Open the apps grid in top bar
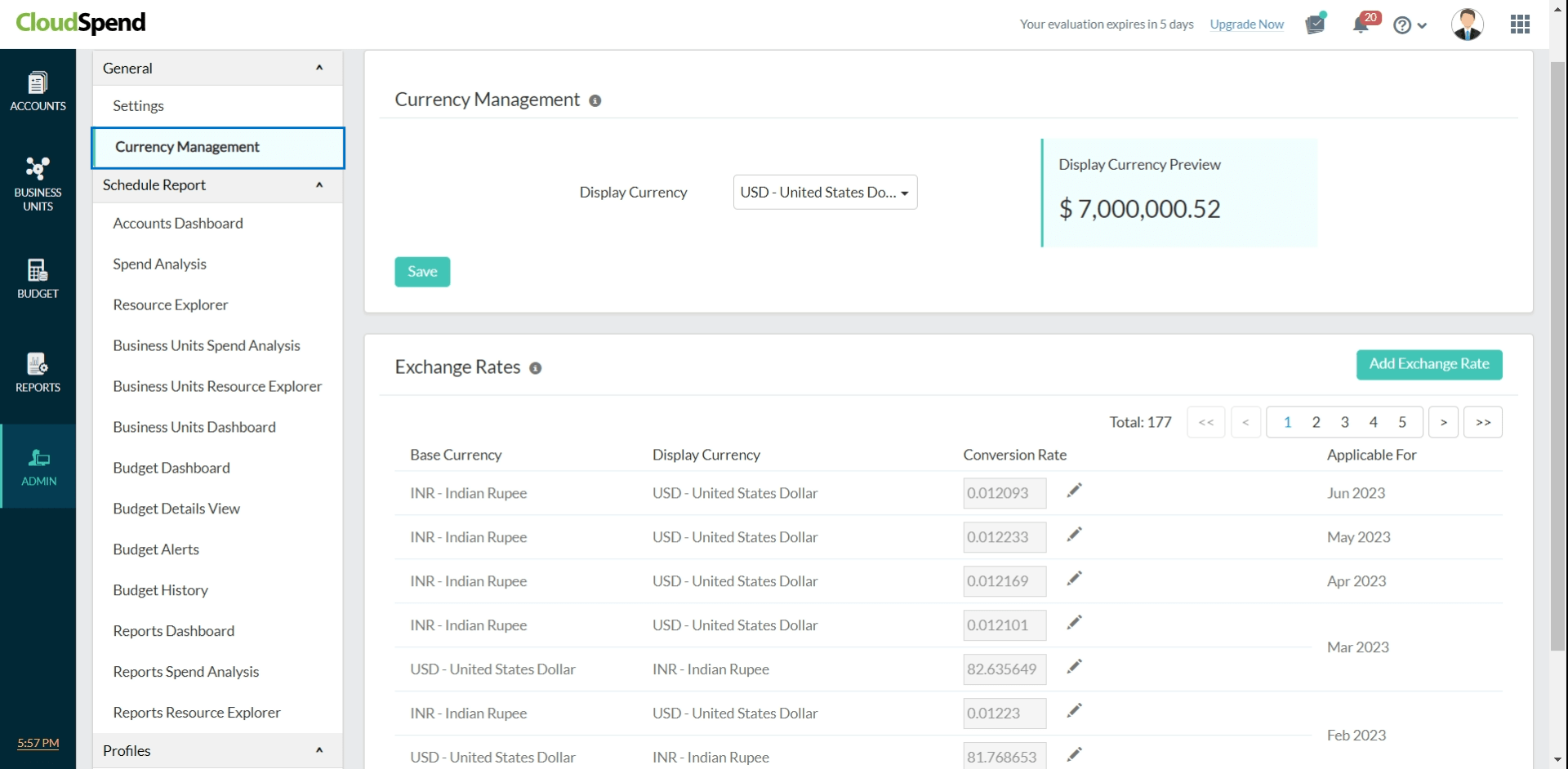This screenshot has height=769, width=1568. click(1521, 24)
